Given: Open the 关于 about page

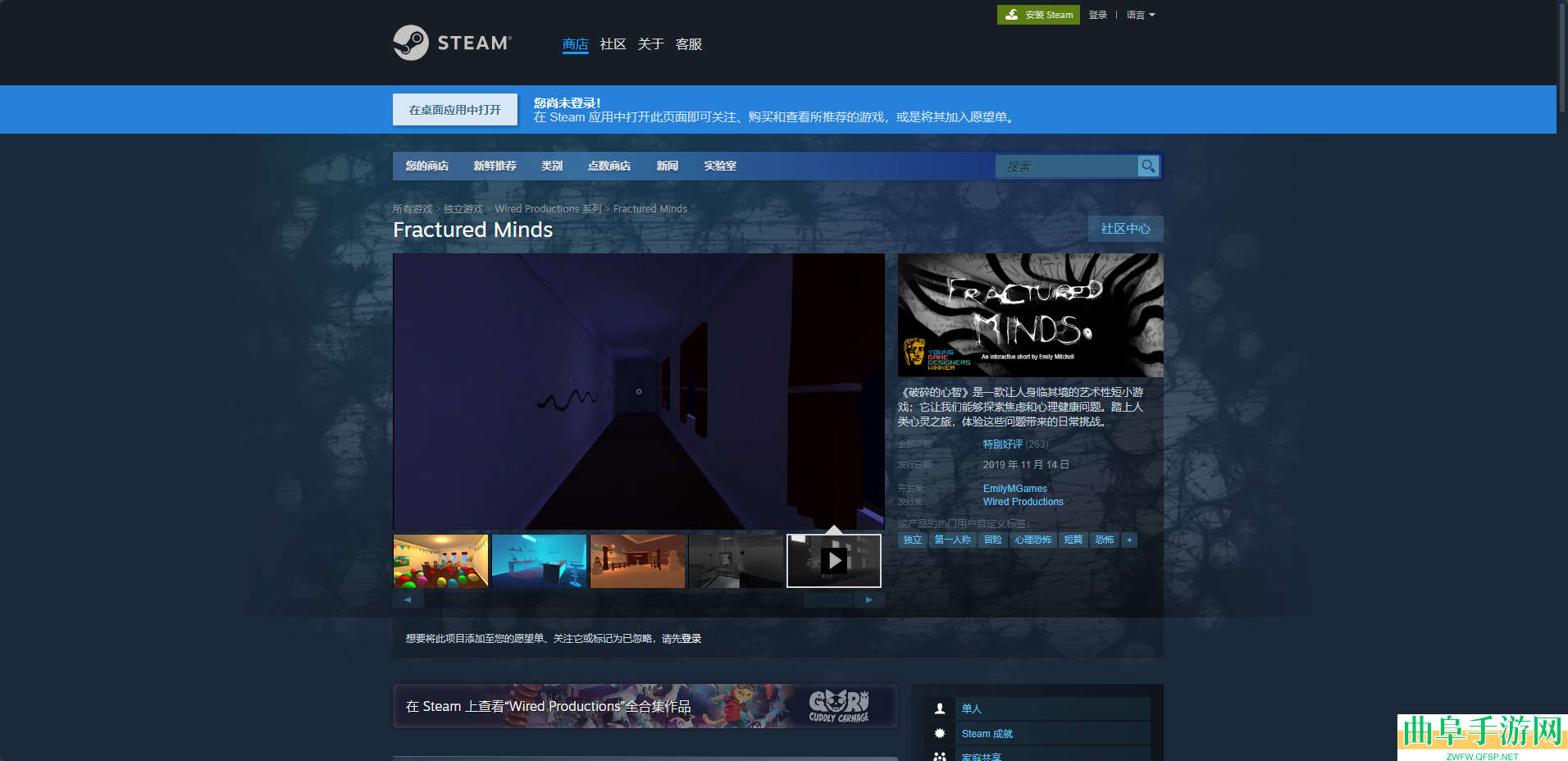Looking at the screenshot, I should point(651,44).
